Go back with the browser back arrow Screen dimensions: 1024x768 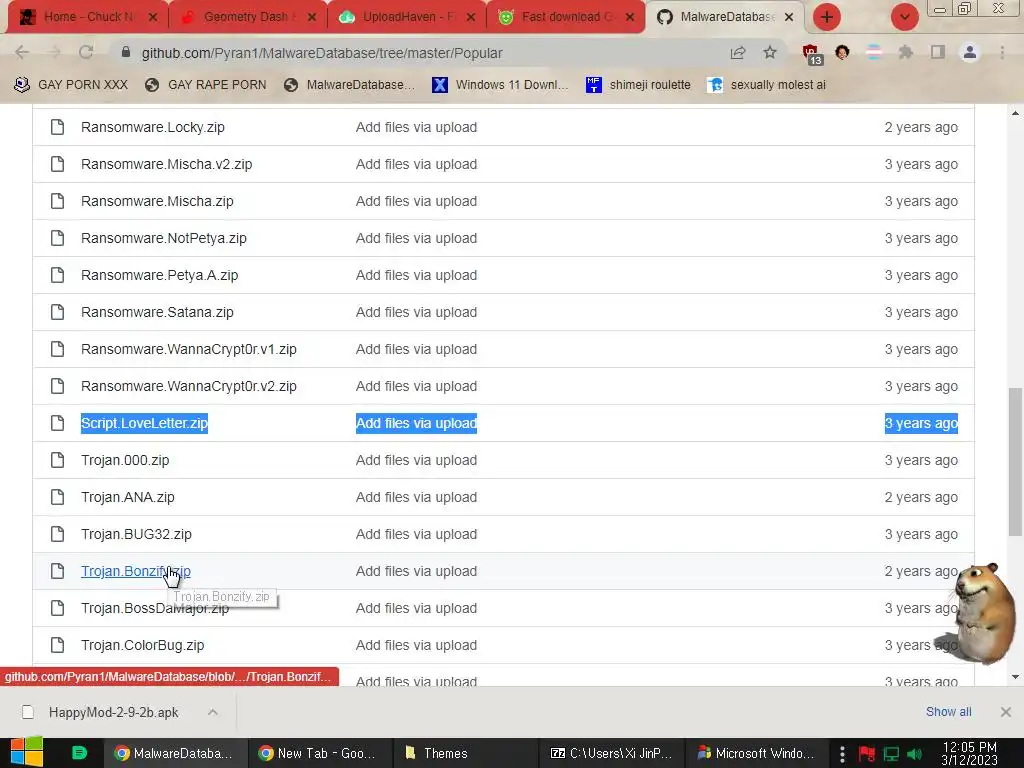tap(22, 52)
